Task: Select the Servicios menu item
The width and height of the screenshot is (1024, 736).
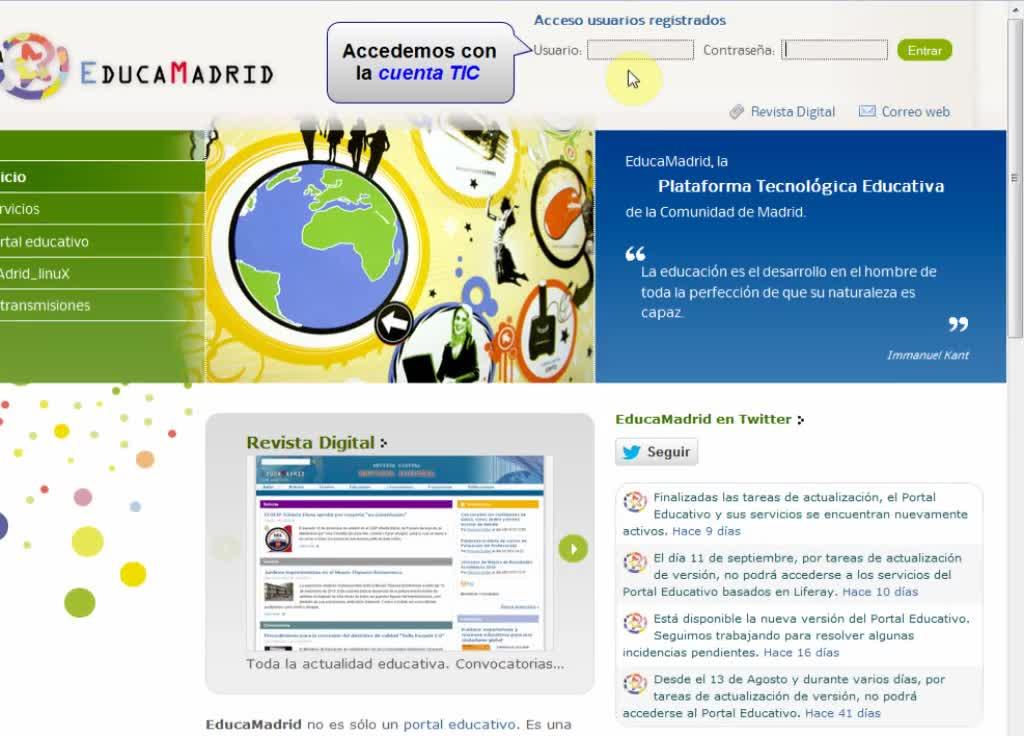Action: coord(103,209)
